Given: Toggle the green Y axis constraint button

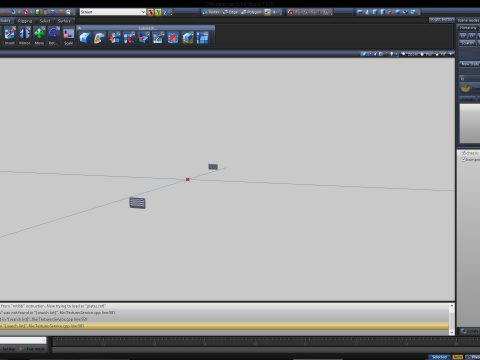Looking at the screenshot, I should [x=158, y=12].
